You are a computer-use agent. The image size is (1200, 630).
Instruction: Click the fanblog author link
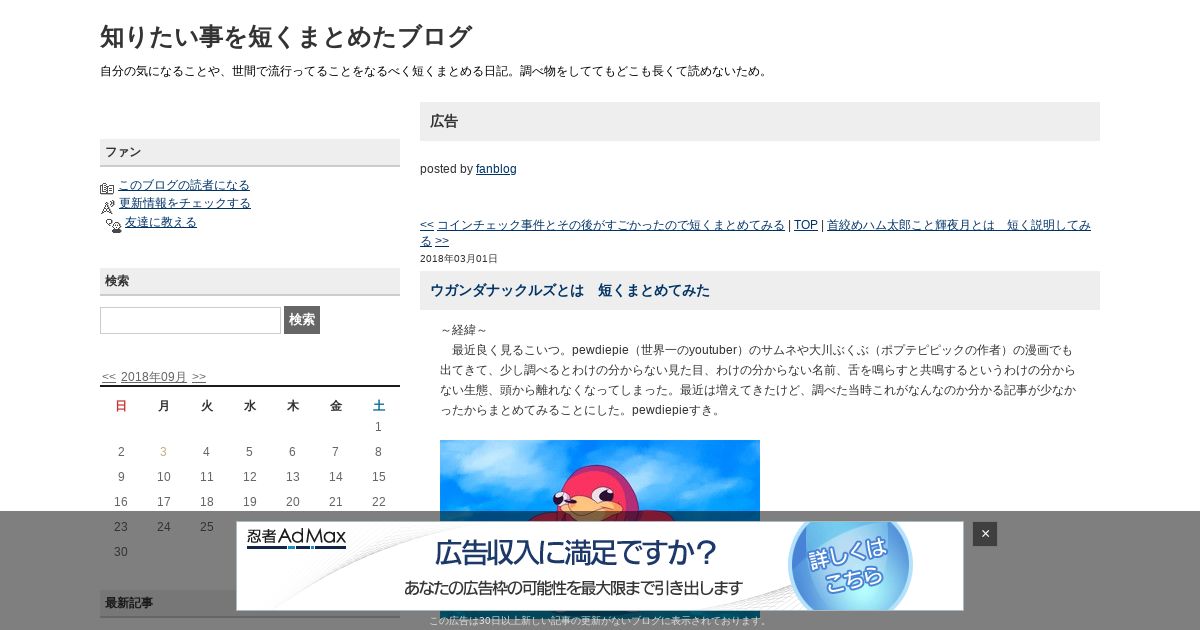[496, 169]
